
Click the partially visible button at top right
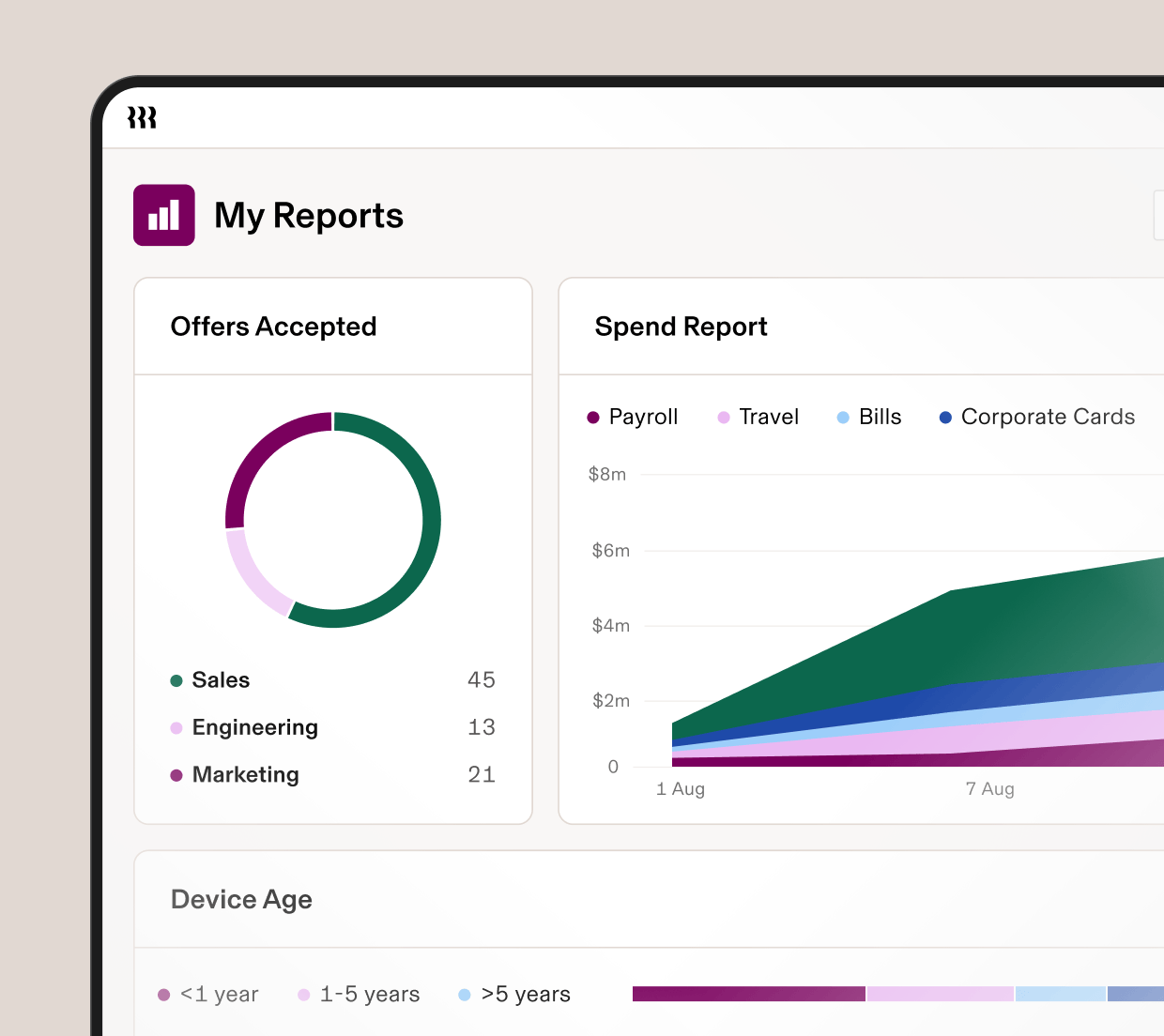[1160, 215]
